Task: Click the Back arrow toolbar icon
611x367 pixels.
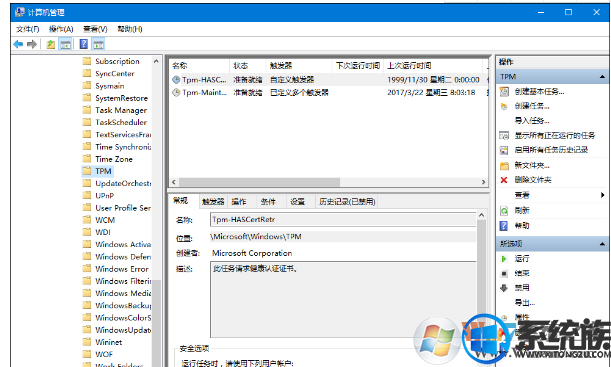Action: (18, 44)
